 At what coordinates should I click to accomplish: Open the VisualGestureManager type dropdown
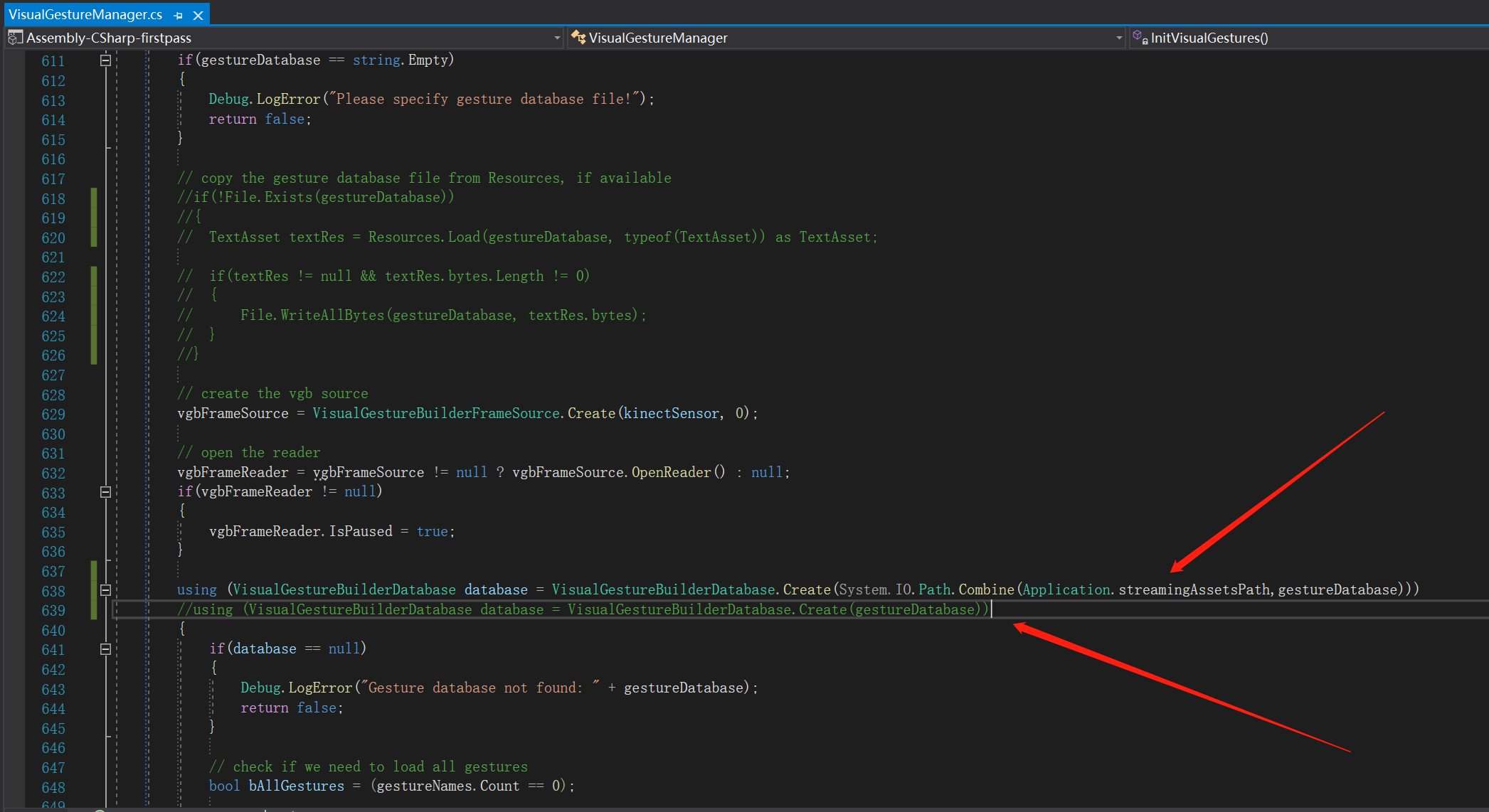click(x=1119, y=38)
